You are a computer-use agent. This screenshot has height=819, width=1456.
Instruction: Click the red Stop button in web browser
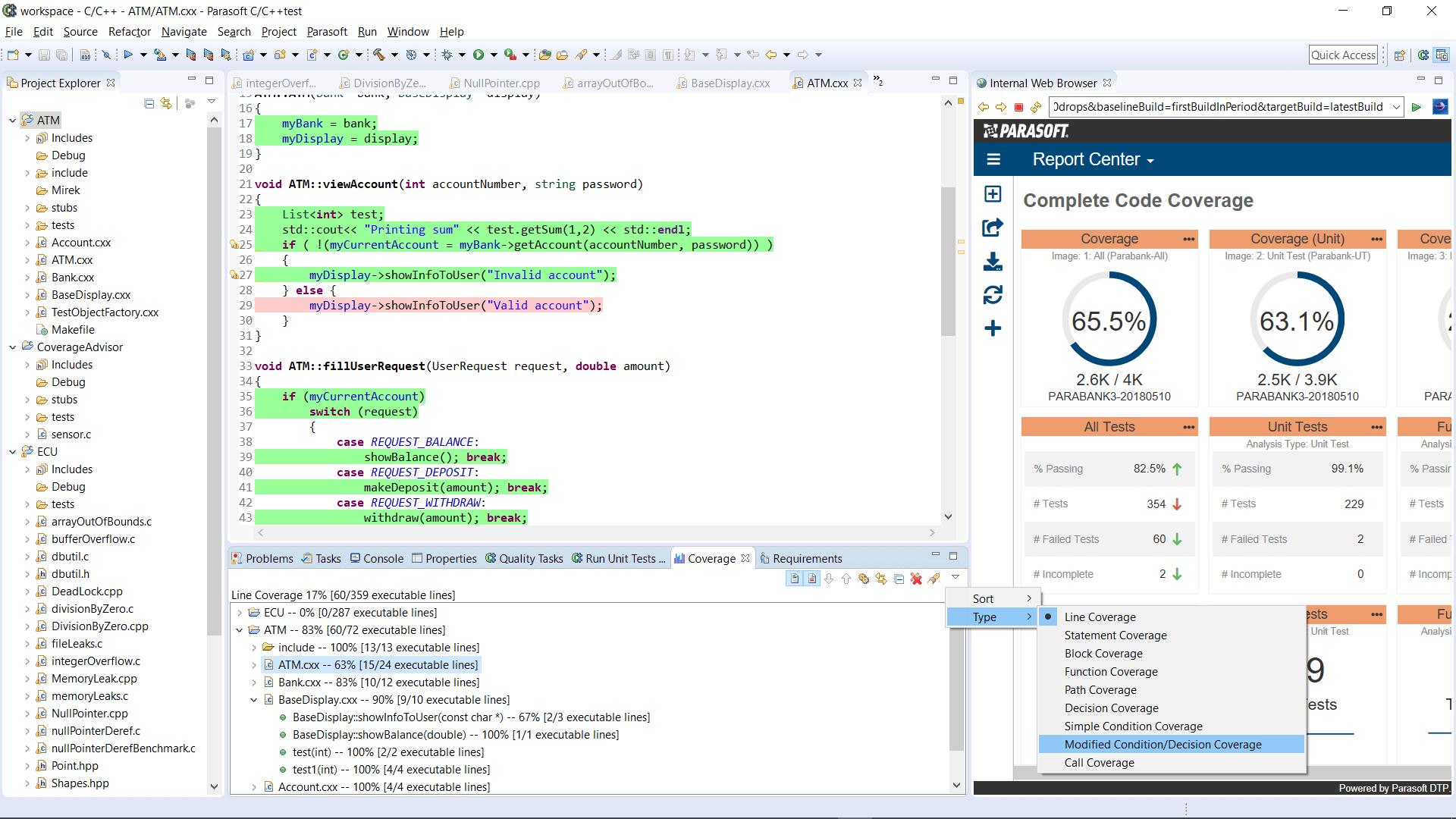click(x=1019, y=107)
